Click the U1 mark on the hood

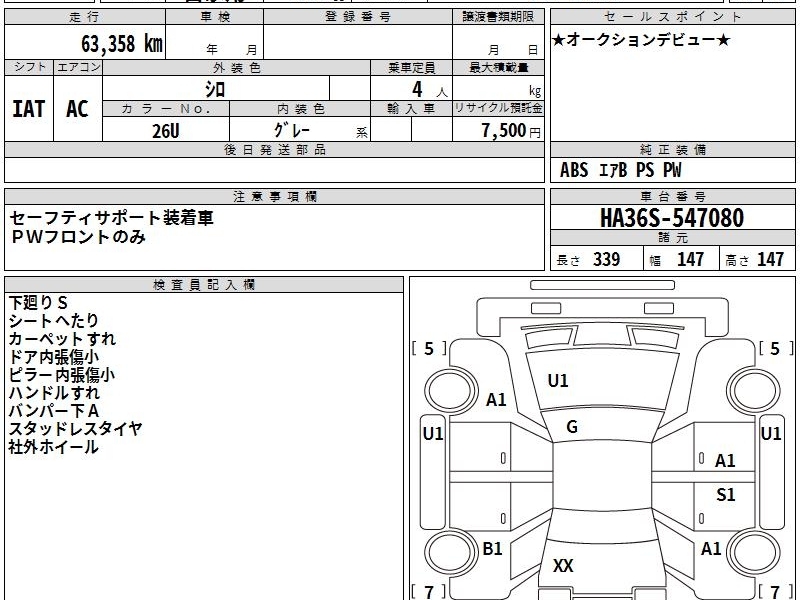click(x=558, y=381)
